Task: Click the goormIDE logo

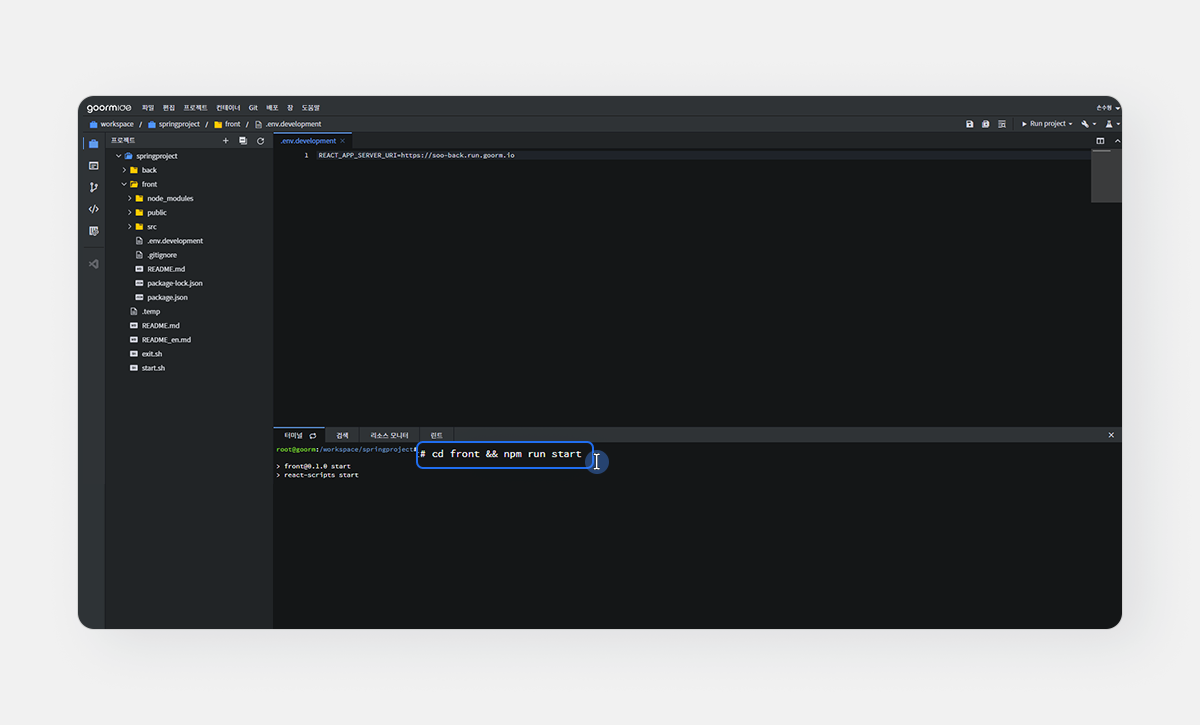Action: (109, 107)
